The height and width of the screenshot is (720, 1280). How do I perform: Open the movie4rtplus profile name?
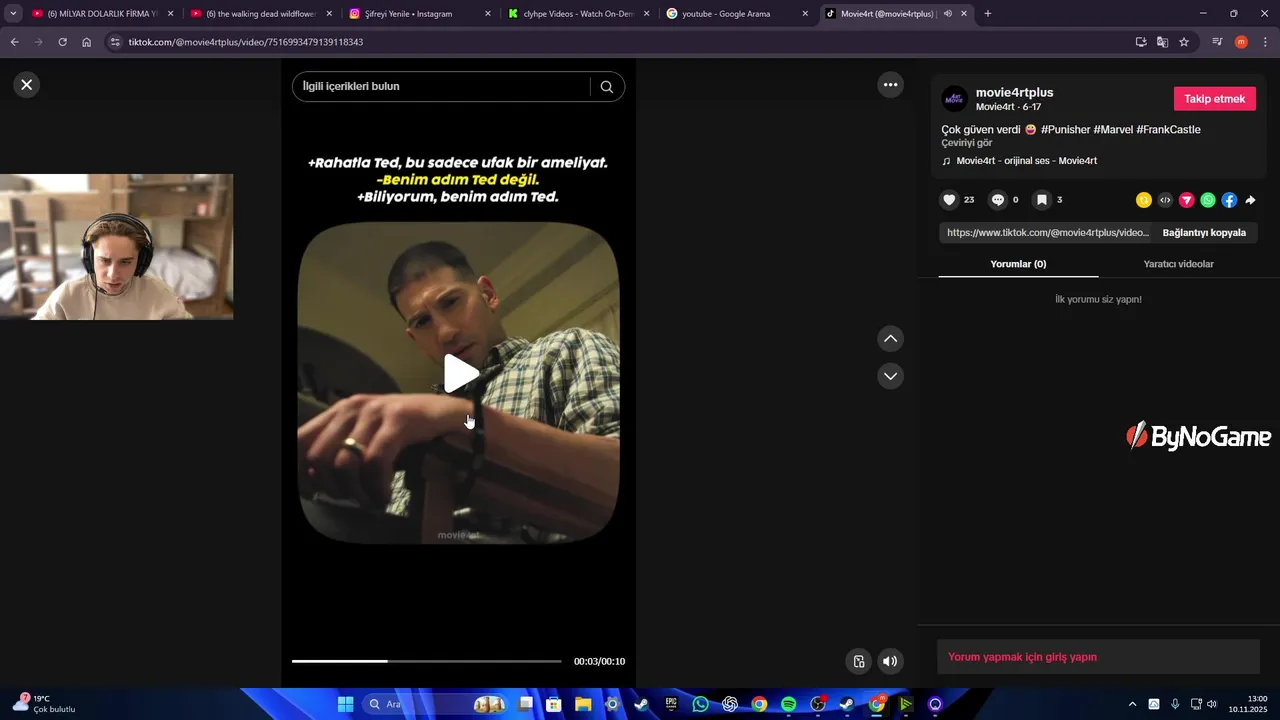click(x=1014, y=93)
